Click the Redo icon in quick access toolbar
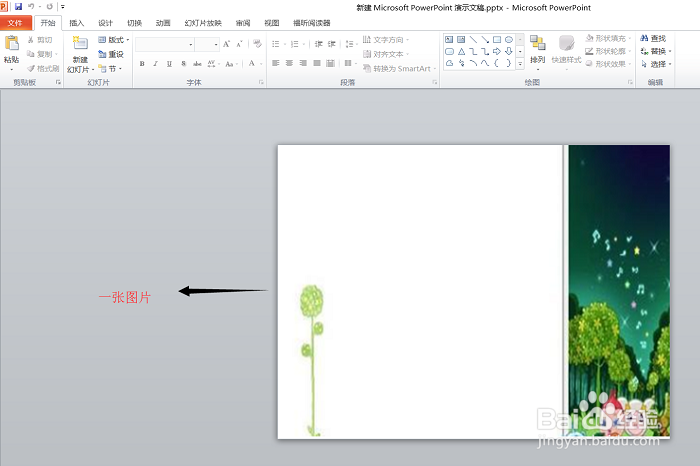Viewport: 700px width, 466px height. coord(49,7)
